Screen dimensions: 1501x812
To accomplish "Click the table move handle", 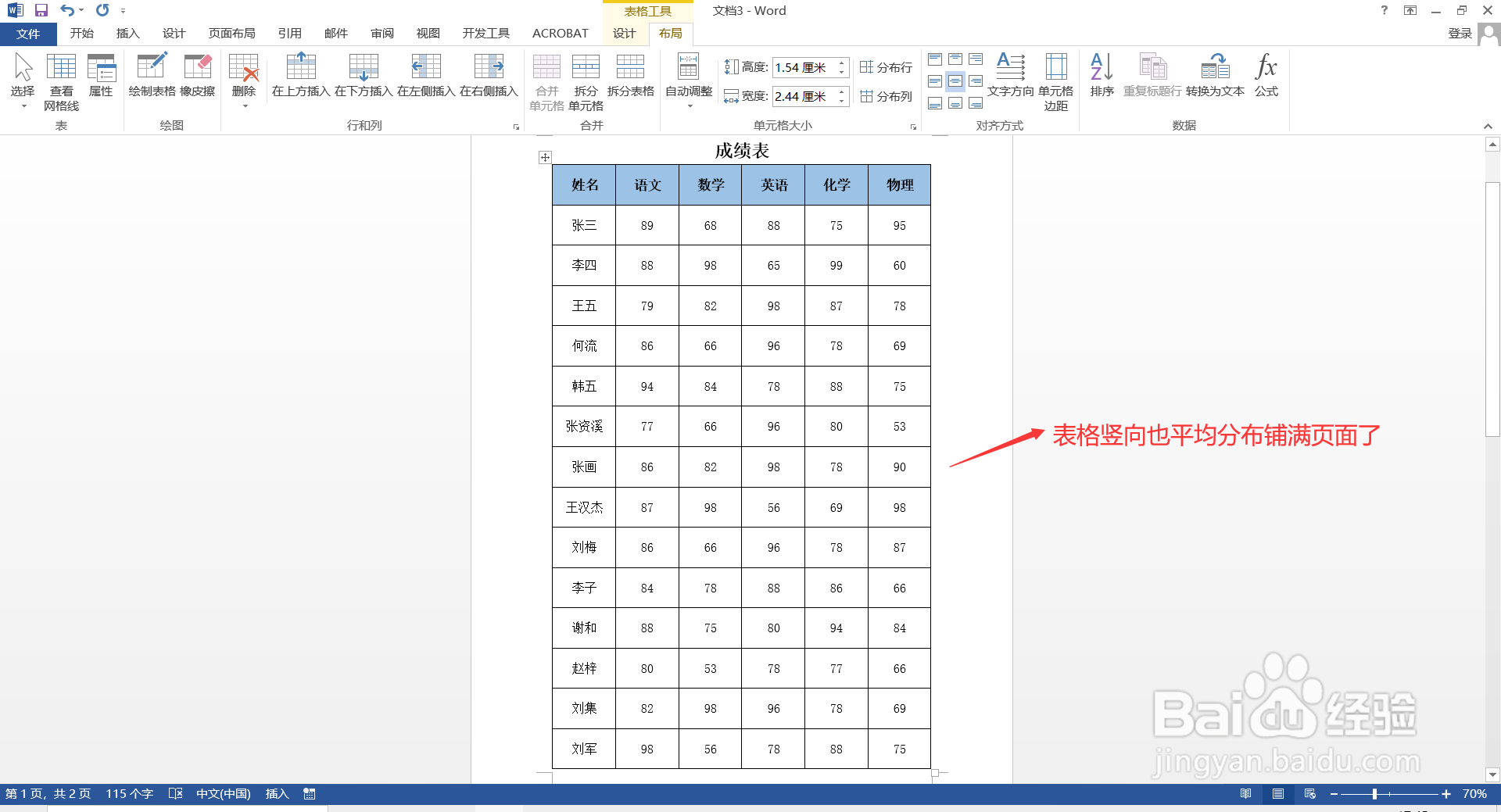I will tap(545, 157).
